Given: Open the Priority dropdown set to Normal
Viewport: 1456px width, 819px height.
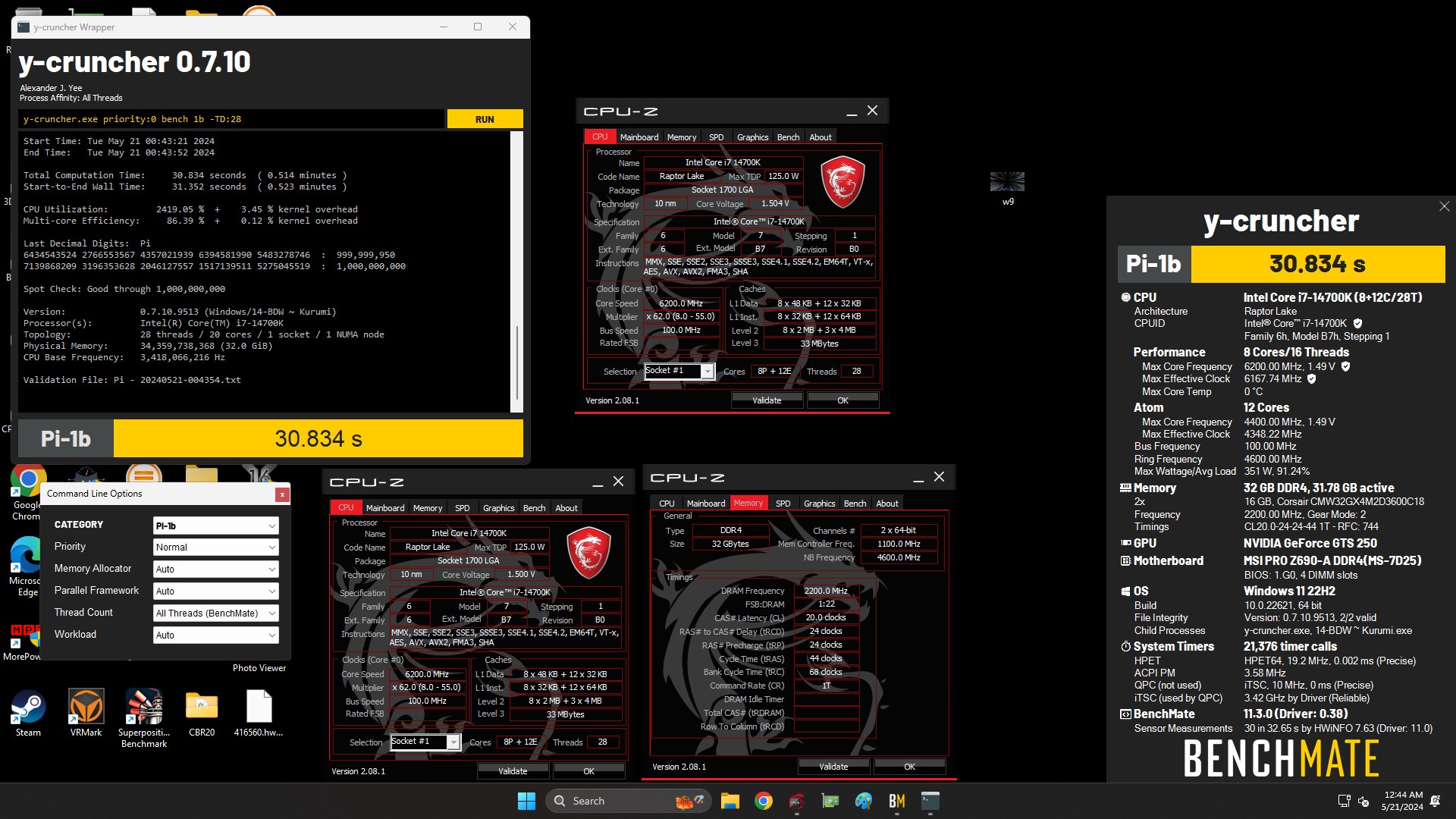Looking at the screenshot, I should click(x=216, y=548).
